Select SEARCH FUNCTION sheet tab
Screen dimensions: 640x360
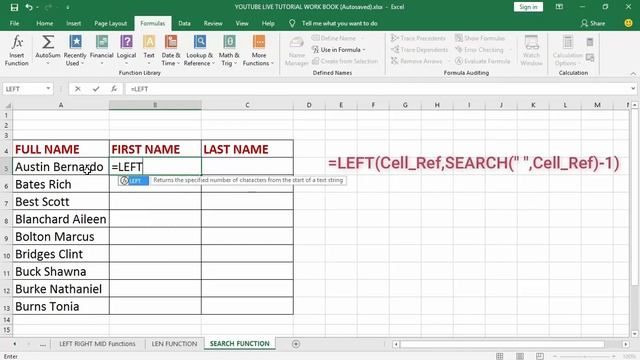[x=240, y=344]
